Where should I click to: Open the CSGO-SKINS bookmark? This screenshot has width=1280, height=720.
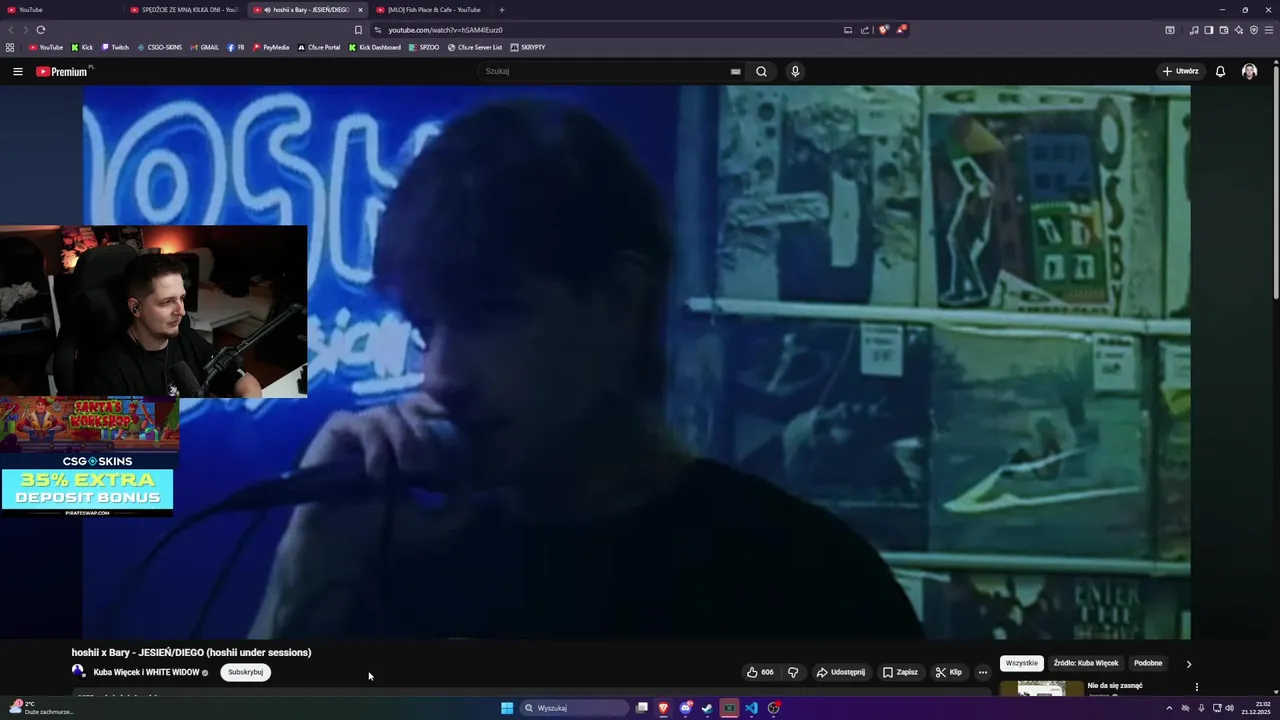[x=160, y=47]
